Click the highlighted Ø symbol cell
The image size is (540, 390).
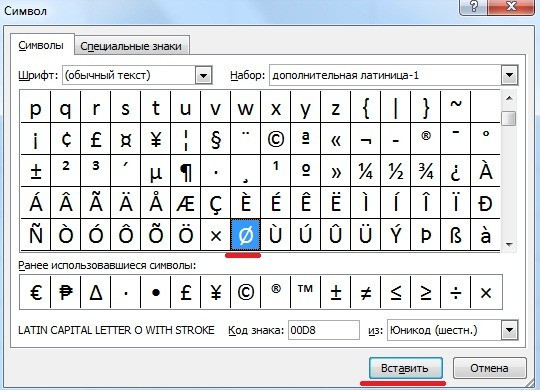pos(245,235)
